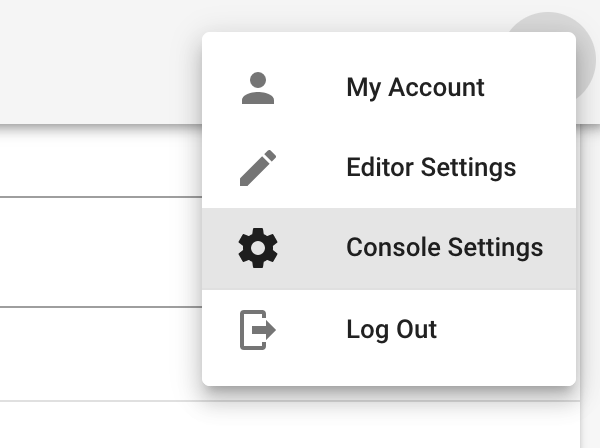This screenshot has width=600, height=448.
Task: Choose the highlighted Console Settings label
Action: (445, 247)
